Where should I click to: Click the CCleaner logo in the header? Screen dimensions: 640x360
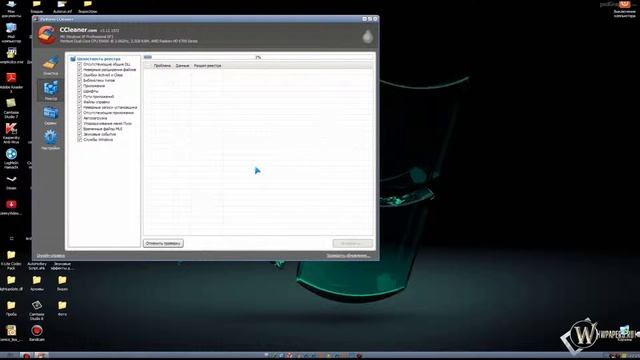(47, 35)
